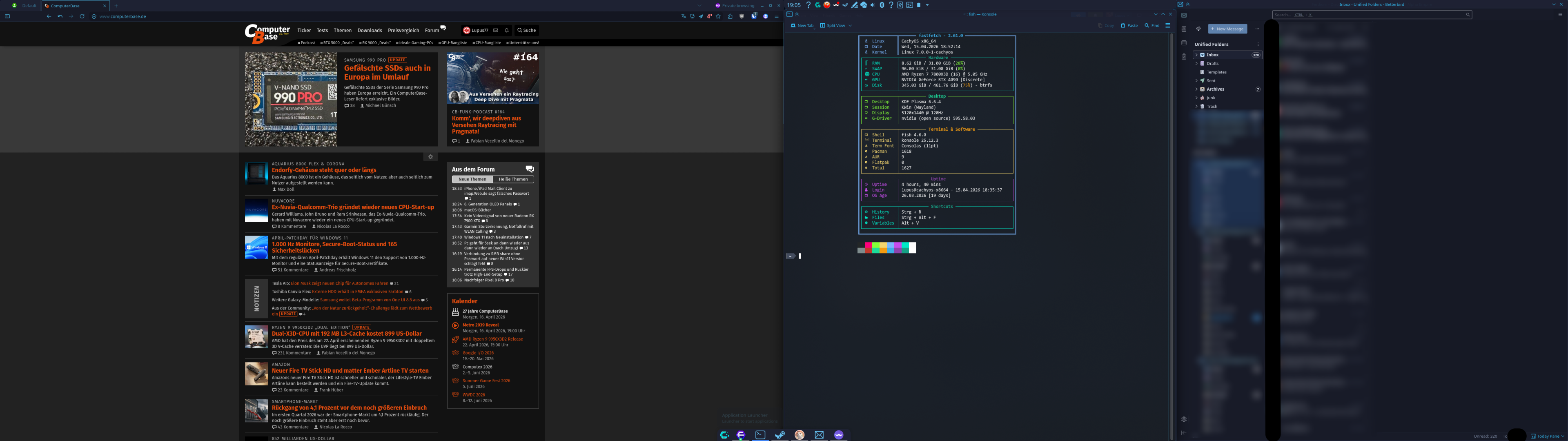Click the ComputerBase notification bell icon
1568x441 pixels.
click(x=506, y=31)
